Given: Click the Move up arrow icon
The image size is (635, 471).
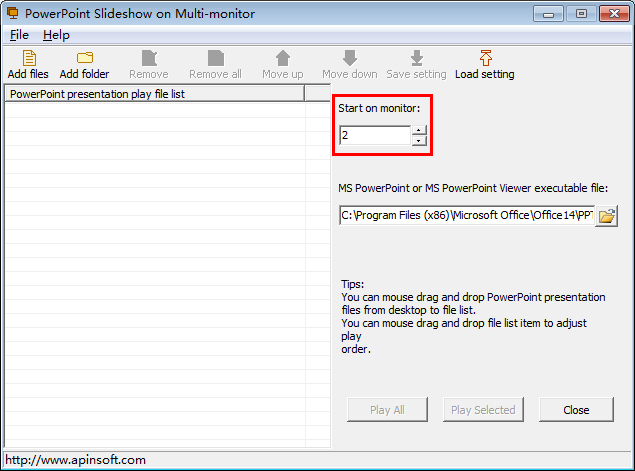Looking at the screenshot, I should tap(283, 58).
